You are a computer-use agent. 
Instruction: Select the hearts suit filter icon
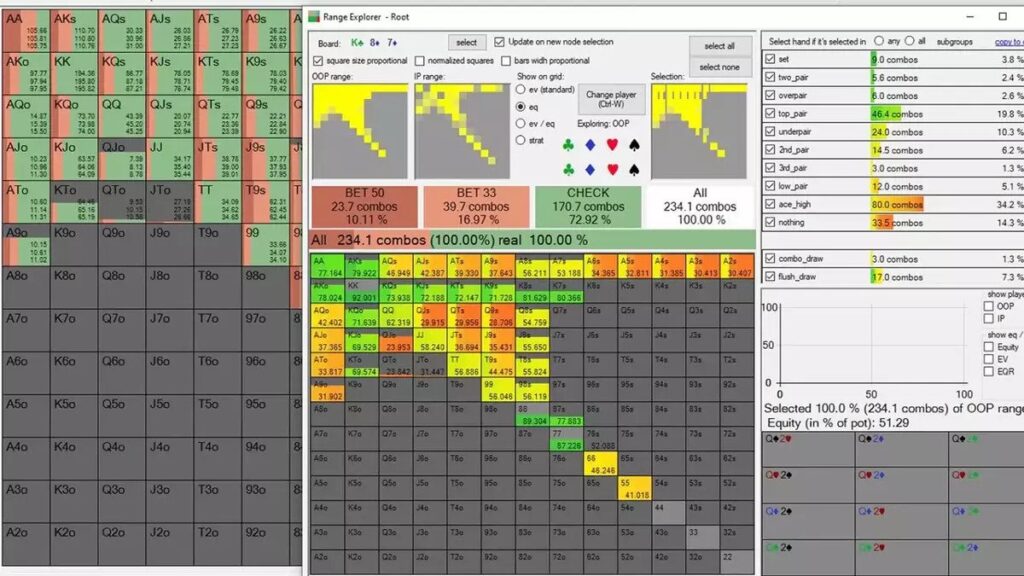[612, 144]
